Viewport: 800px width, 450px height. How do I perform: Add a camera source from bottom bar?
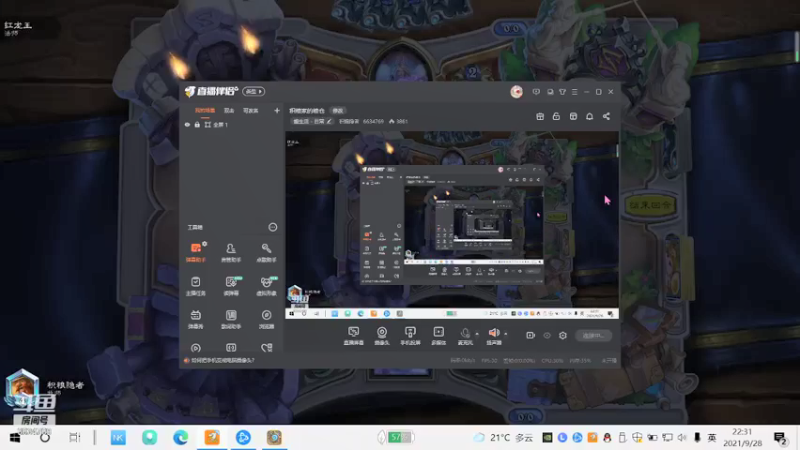pyautogui.click(x=382, y=336)
